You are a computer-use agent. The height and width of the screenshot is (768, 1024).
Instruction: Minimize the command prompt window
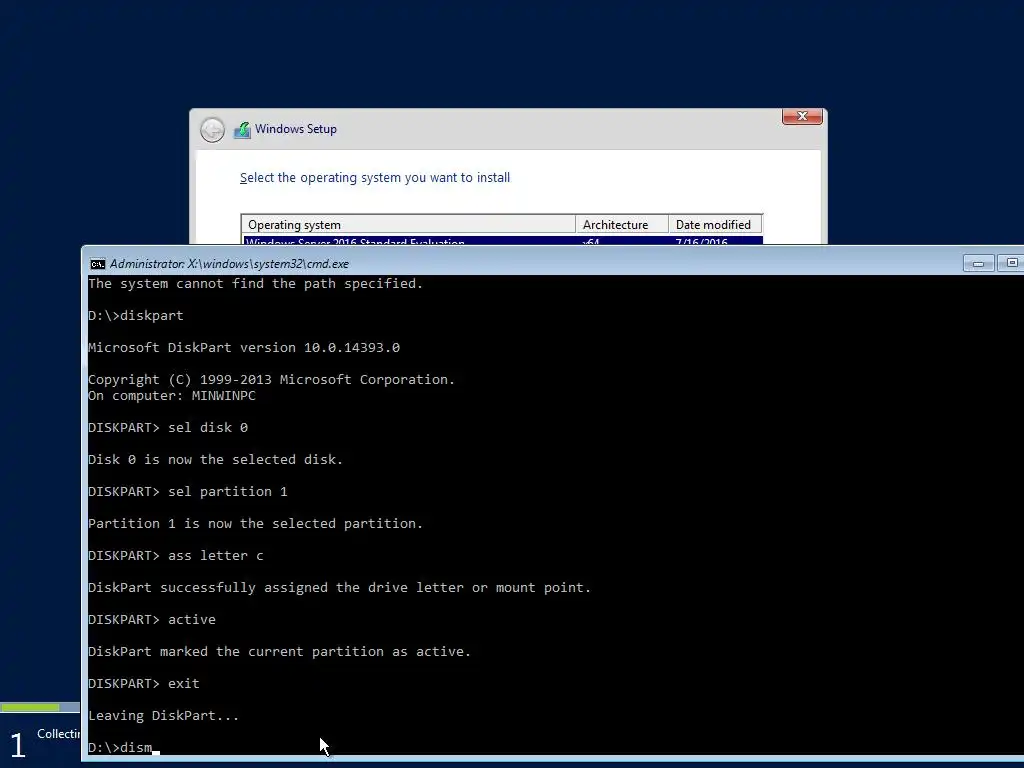978,263
